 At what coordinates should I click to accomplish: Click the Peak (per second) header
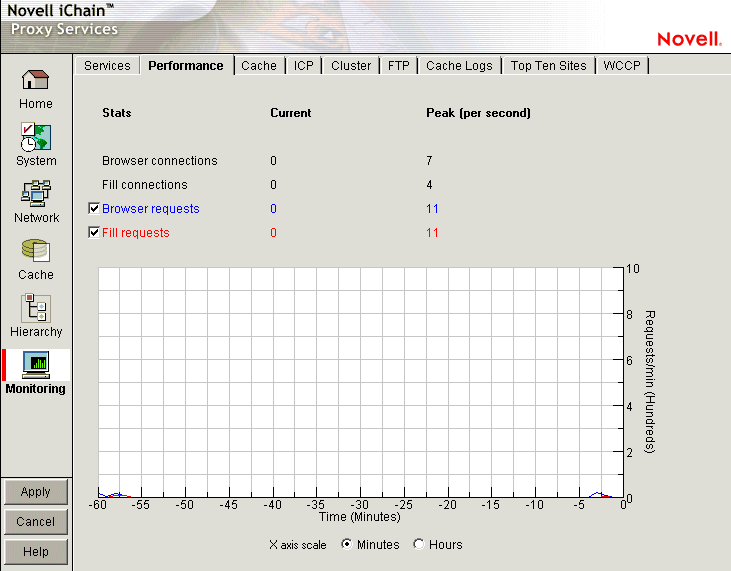tap(478, 113)
